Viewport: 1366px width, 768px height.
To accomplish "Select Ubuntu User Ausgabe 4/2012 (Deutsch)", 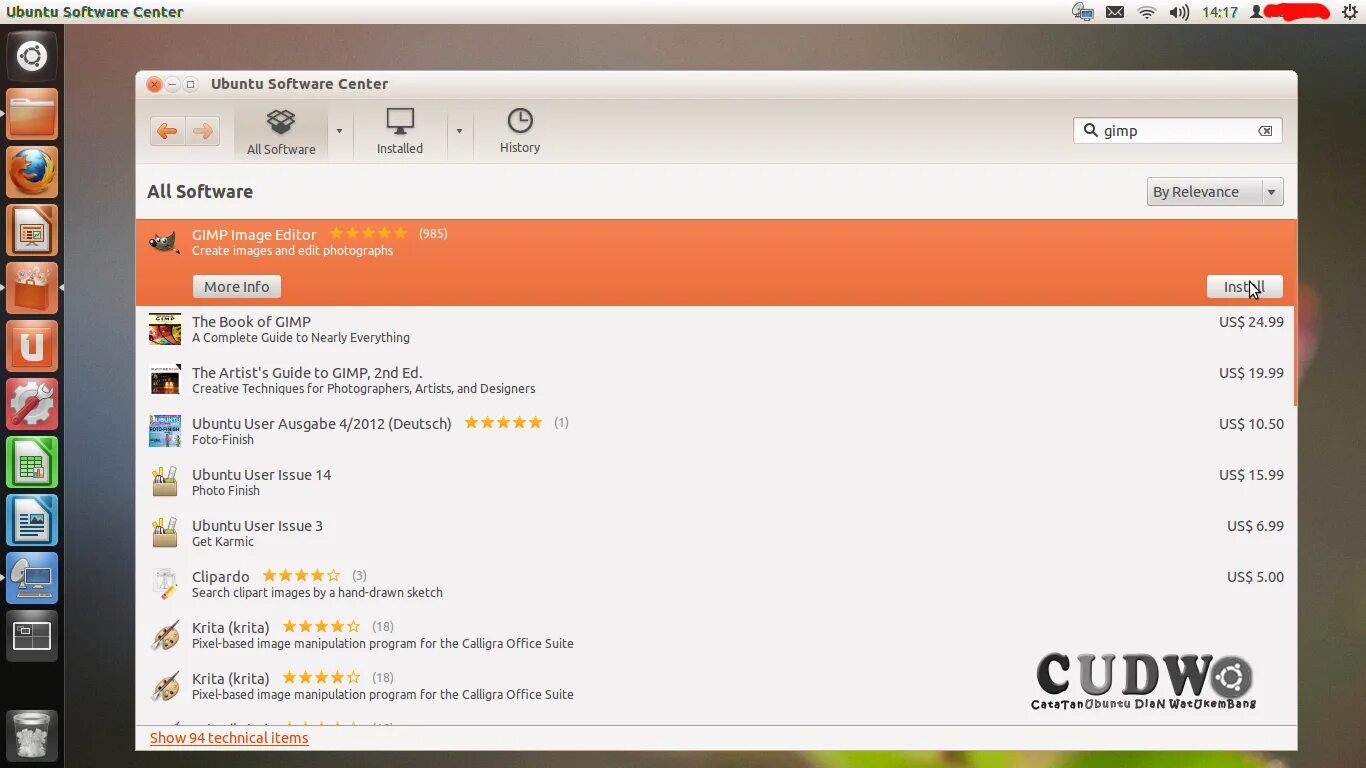I will (x=715, y=432).
